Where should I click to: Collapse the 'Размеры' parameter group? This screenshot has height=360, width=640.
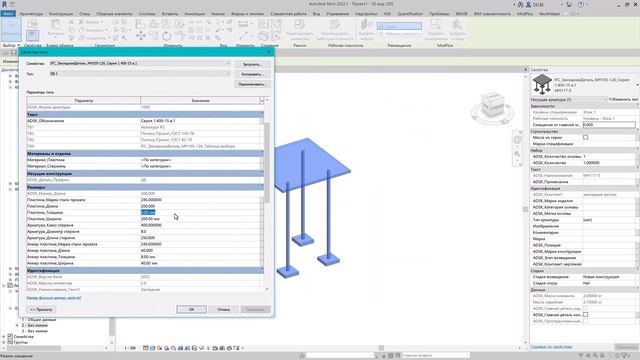[x=262, y=187]
